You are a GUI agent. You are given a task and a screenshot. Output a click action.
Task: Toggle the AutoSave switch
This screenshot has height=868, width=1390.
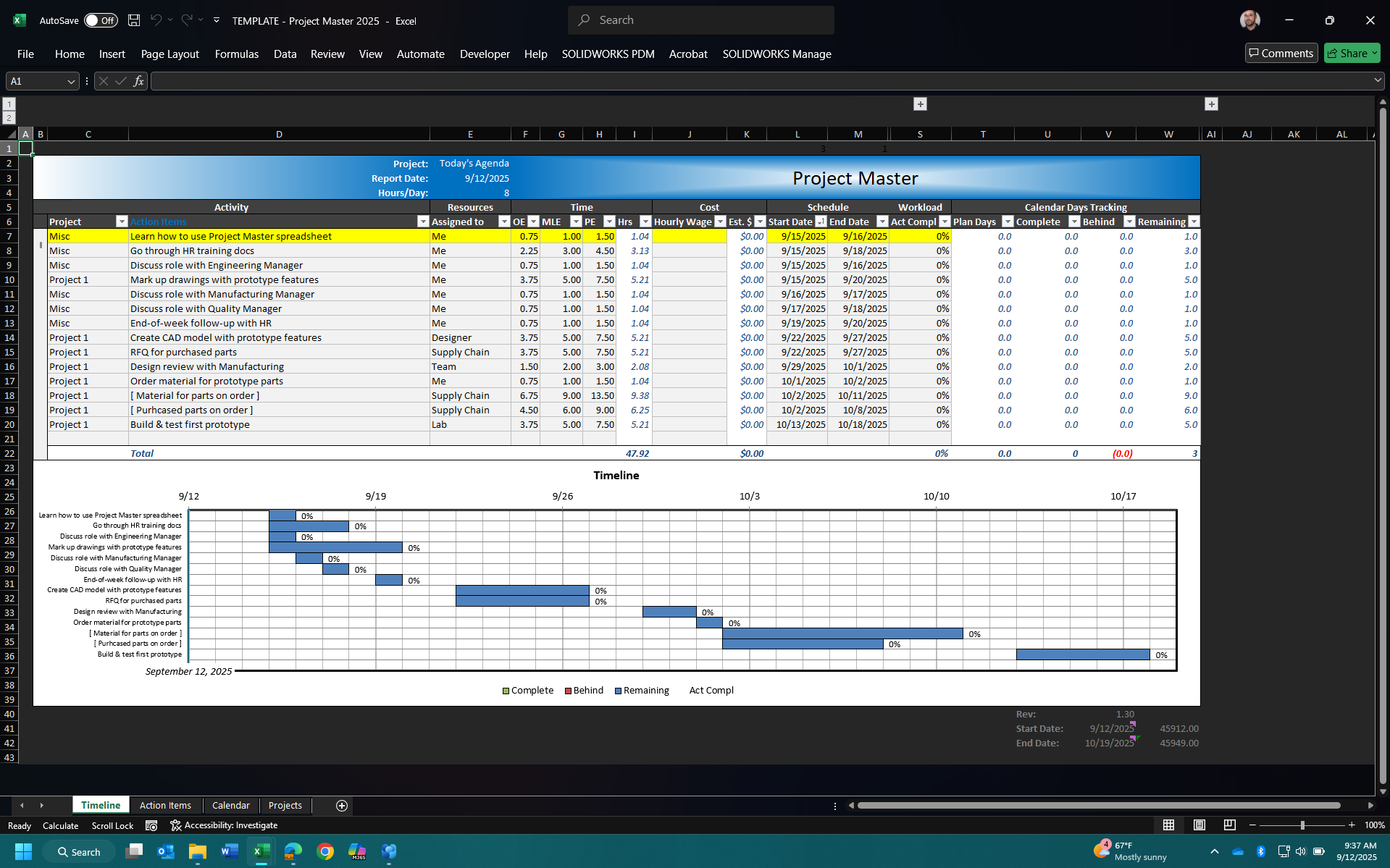point(101,20)
